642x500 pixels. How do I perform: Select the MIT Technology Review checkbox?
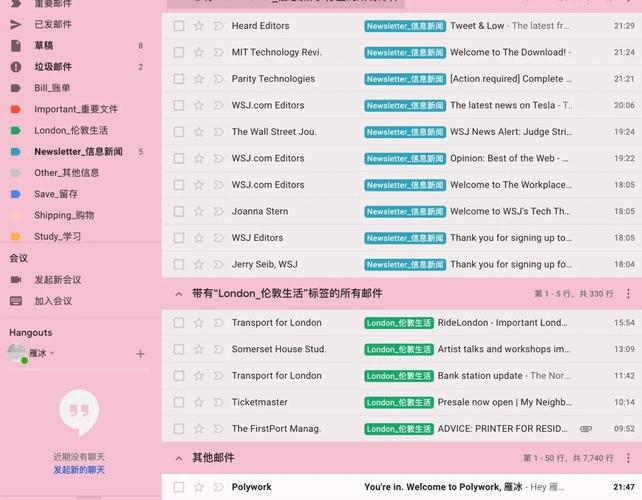[179, 52]
